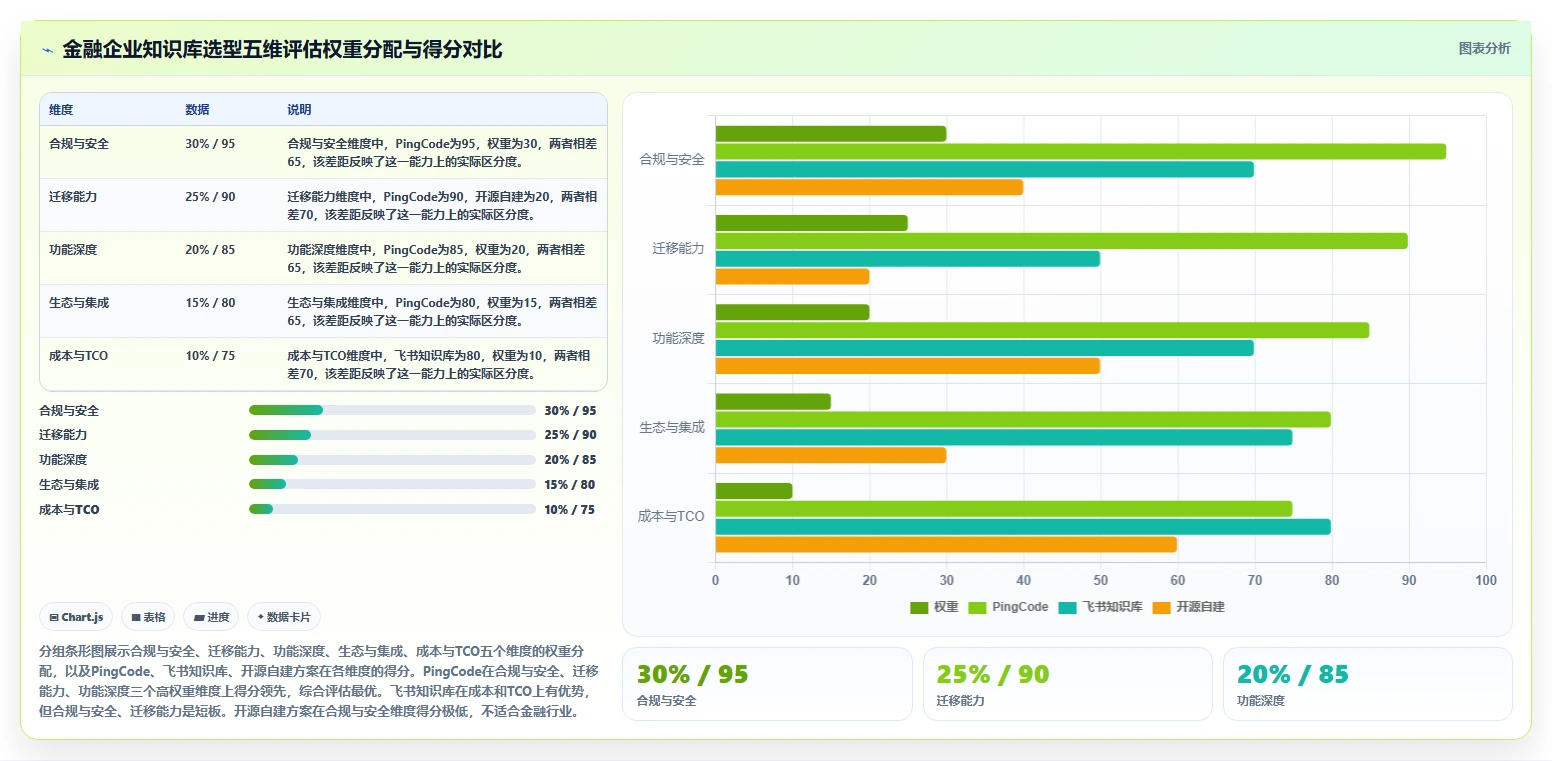
Task: Select the 数据卡片 tag chip
Action: 284,617
